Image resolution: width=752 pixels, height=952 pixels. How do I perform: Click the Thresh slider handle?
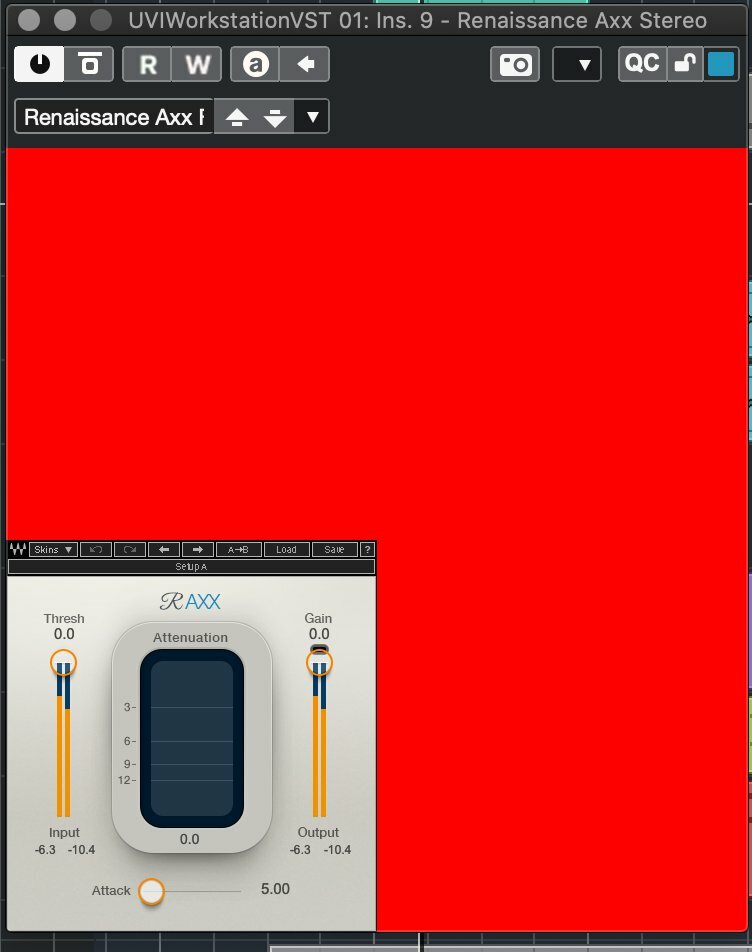point(63,662)
